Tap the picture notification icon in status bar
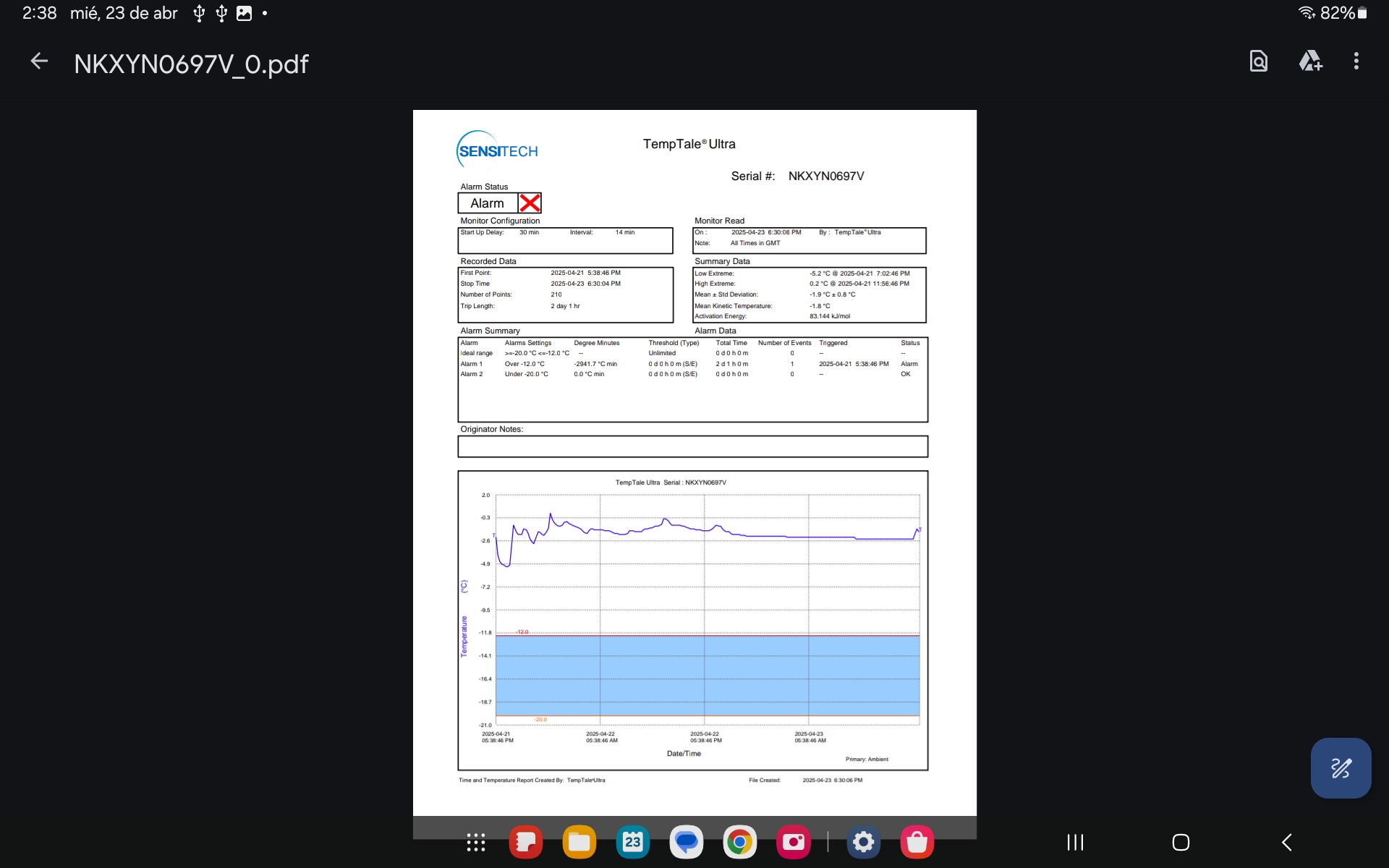The height and width of the screenshot is (868, 1389). 244,13
